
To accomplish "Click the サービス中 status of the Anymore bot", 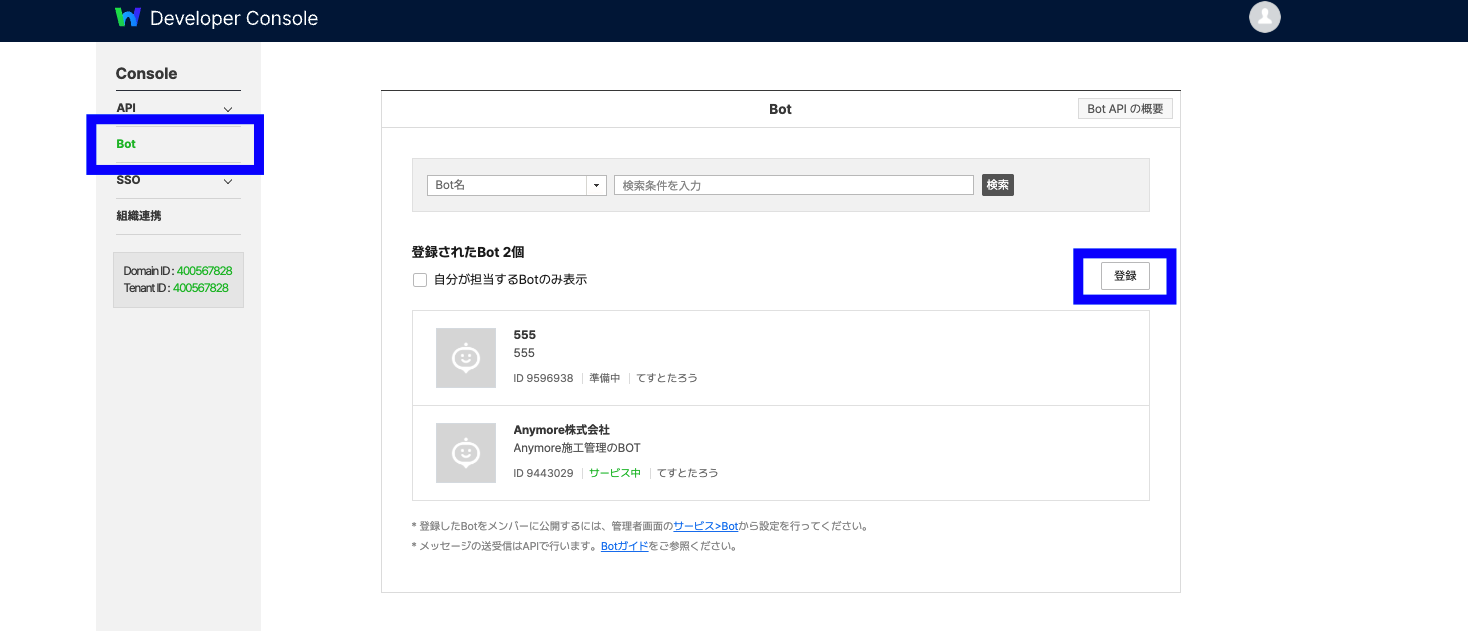I will 615,472.
